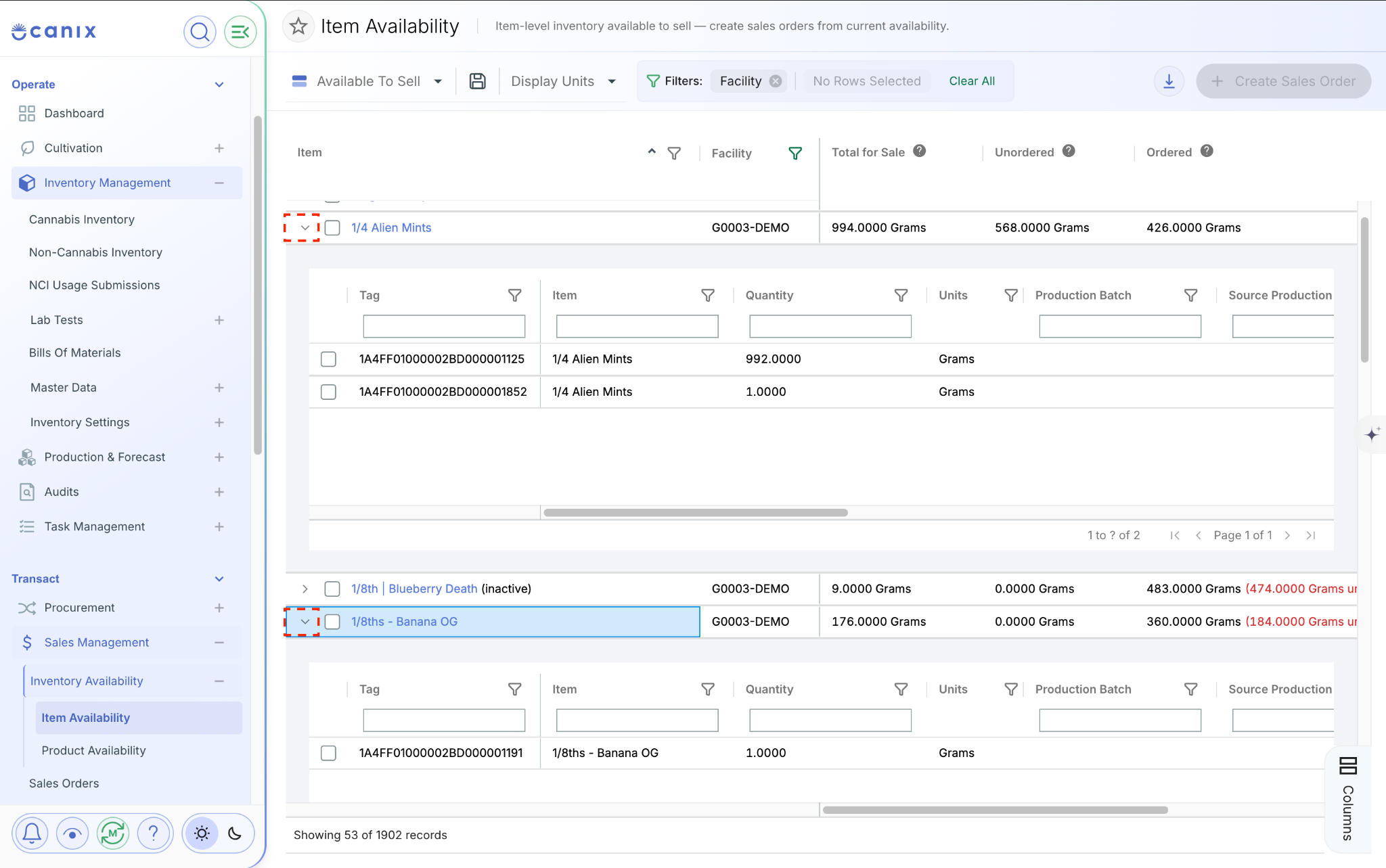The image size is (1386, 868).
Task: Open notifications with the bell icon
Action: [32, 833]
